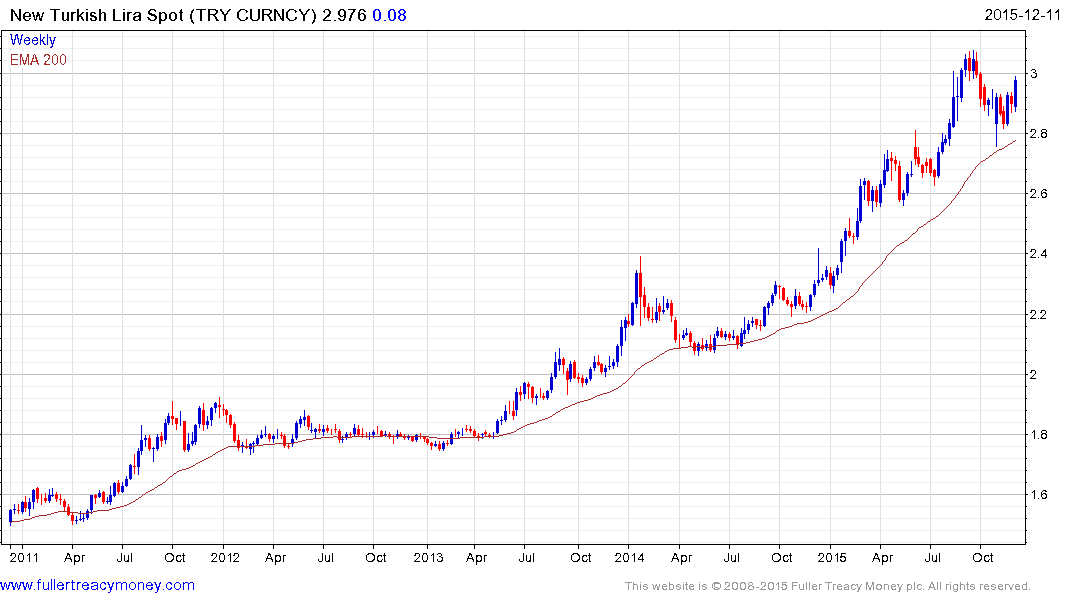This screenshot has height=600, width=1075.
Task: Click the x-axis label 2012
Action: (225, 557)
